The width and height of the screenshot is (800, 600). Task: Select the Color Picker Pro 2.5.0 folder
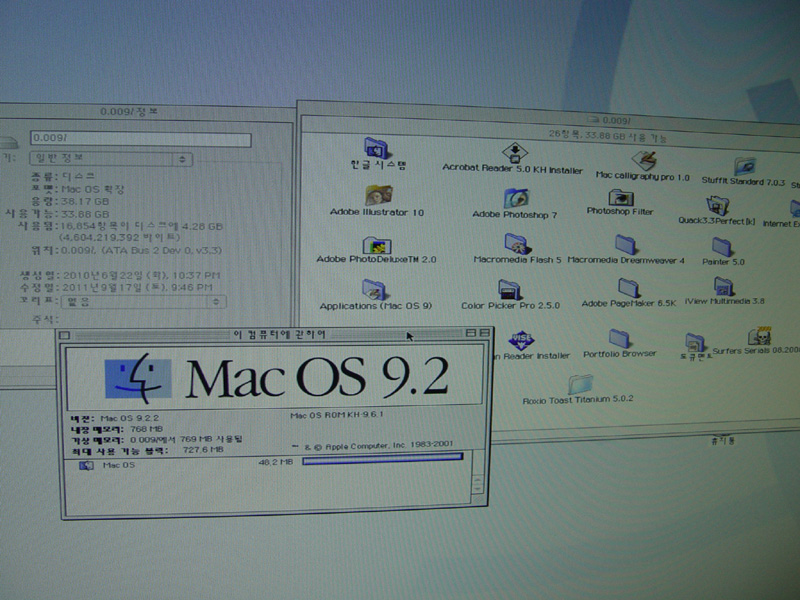coord(510,290)
